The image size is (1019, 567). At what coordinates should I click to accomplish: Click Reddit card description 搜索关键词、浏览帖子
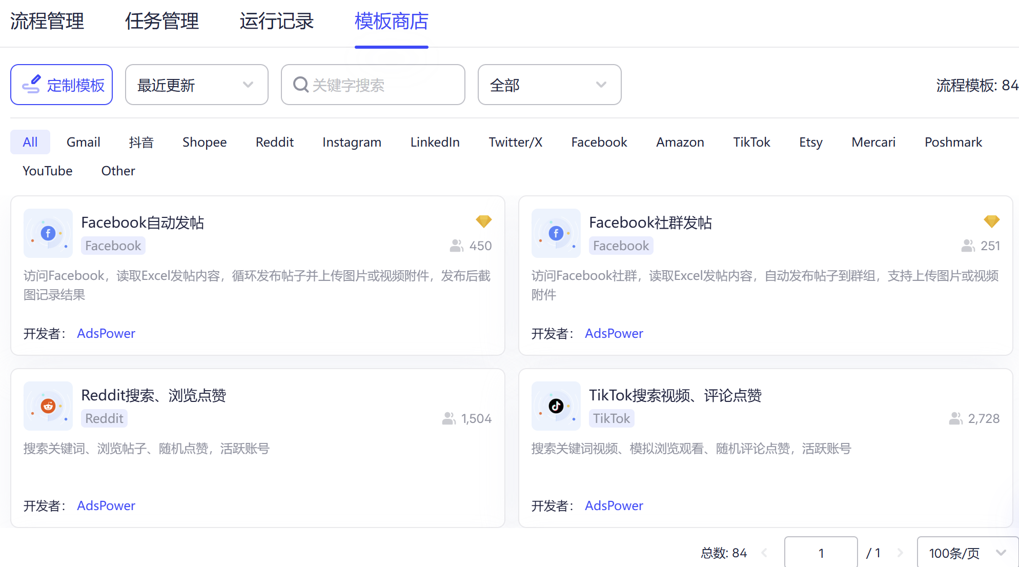[146, 449]
